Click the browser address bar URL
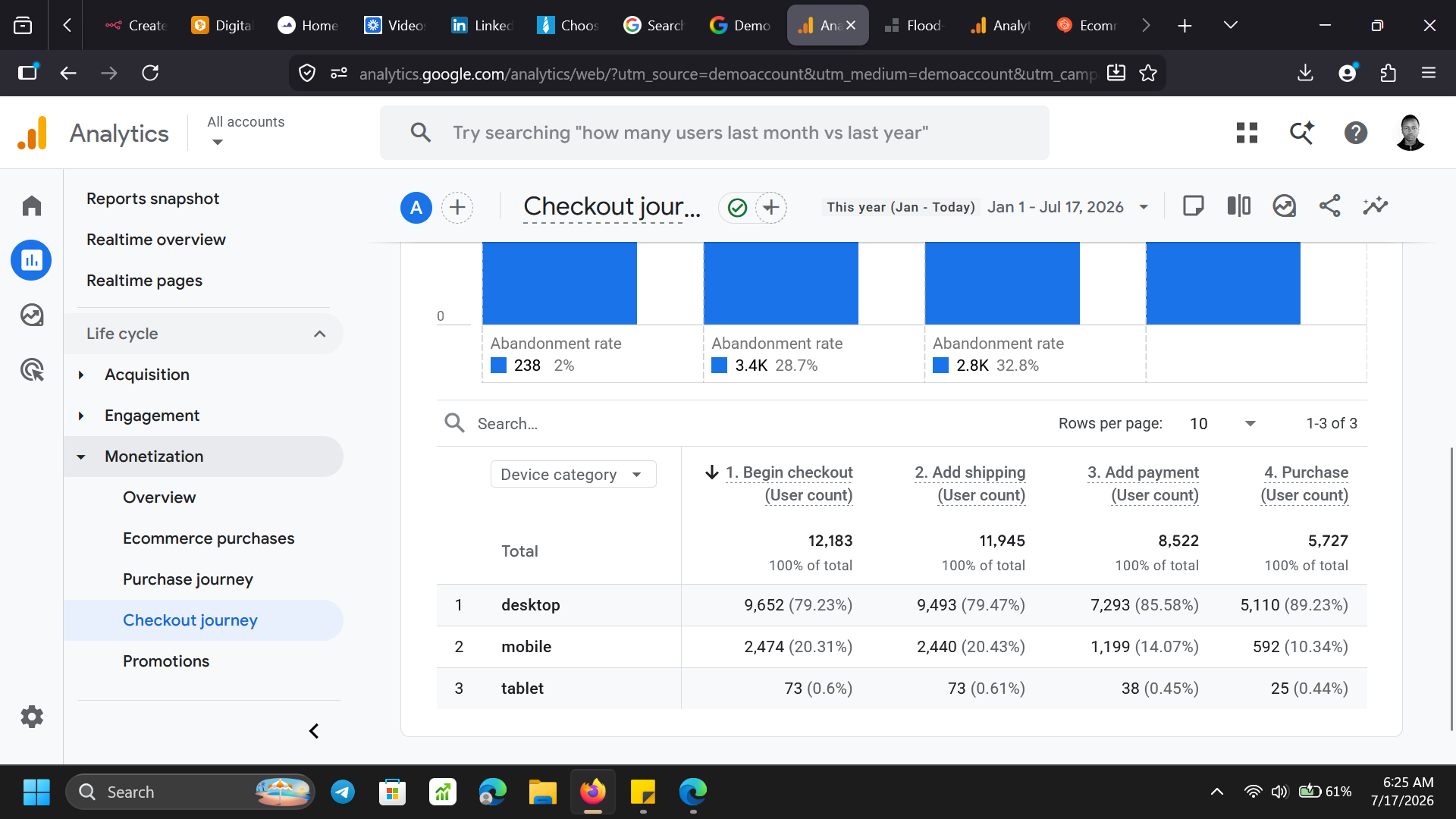Image resolution: width=1456 pixels, height=819 pixels. (728, 74)
